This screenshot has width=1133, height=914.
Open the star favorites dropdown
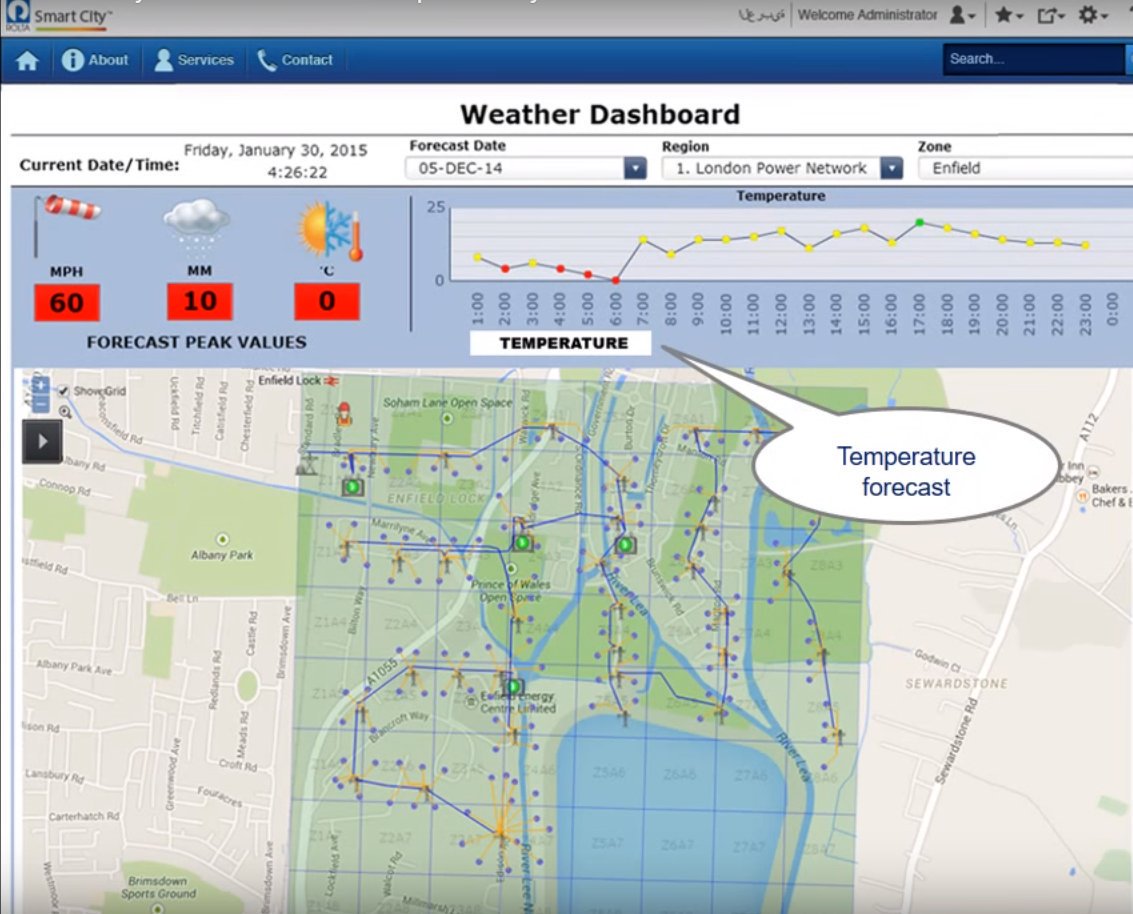click(x=1008, y=14)
